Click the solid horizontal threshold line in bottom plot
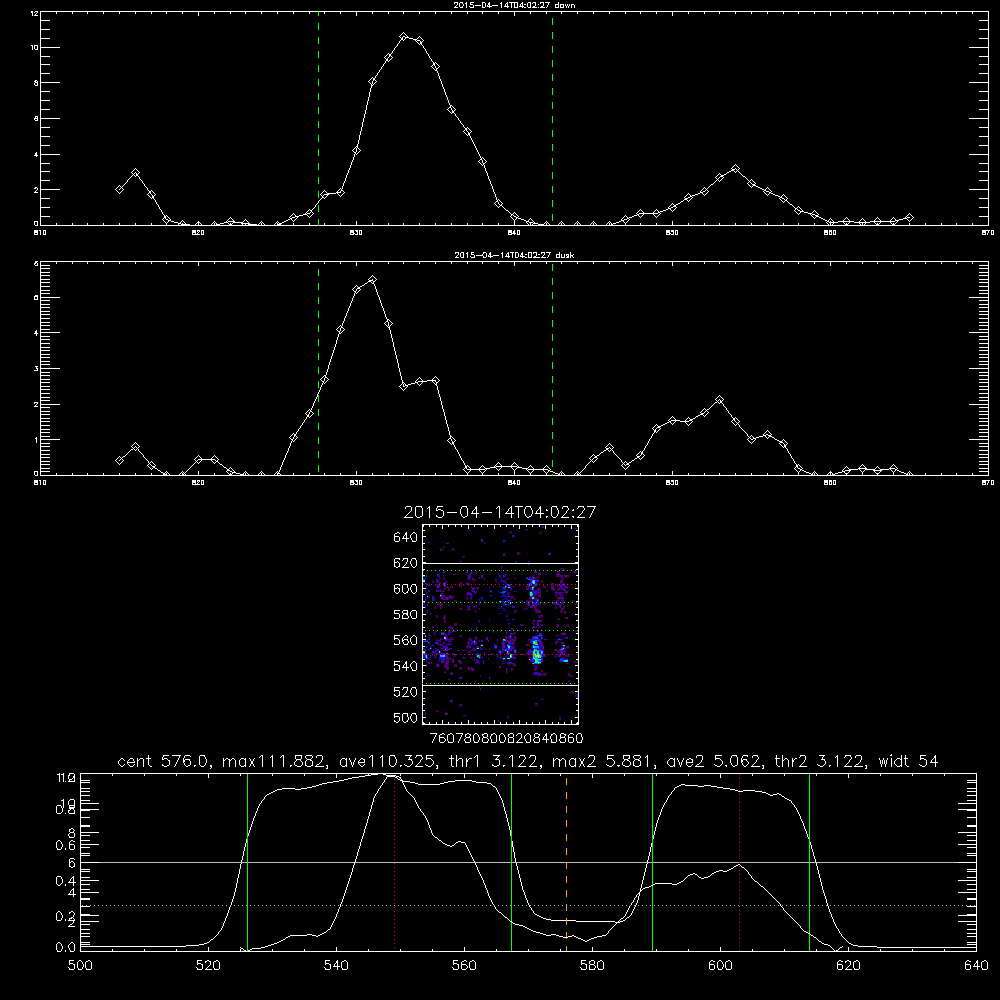The height and width of the screenshot is (1000, 1000). coord(528,862)
